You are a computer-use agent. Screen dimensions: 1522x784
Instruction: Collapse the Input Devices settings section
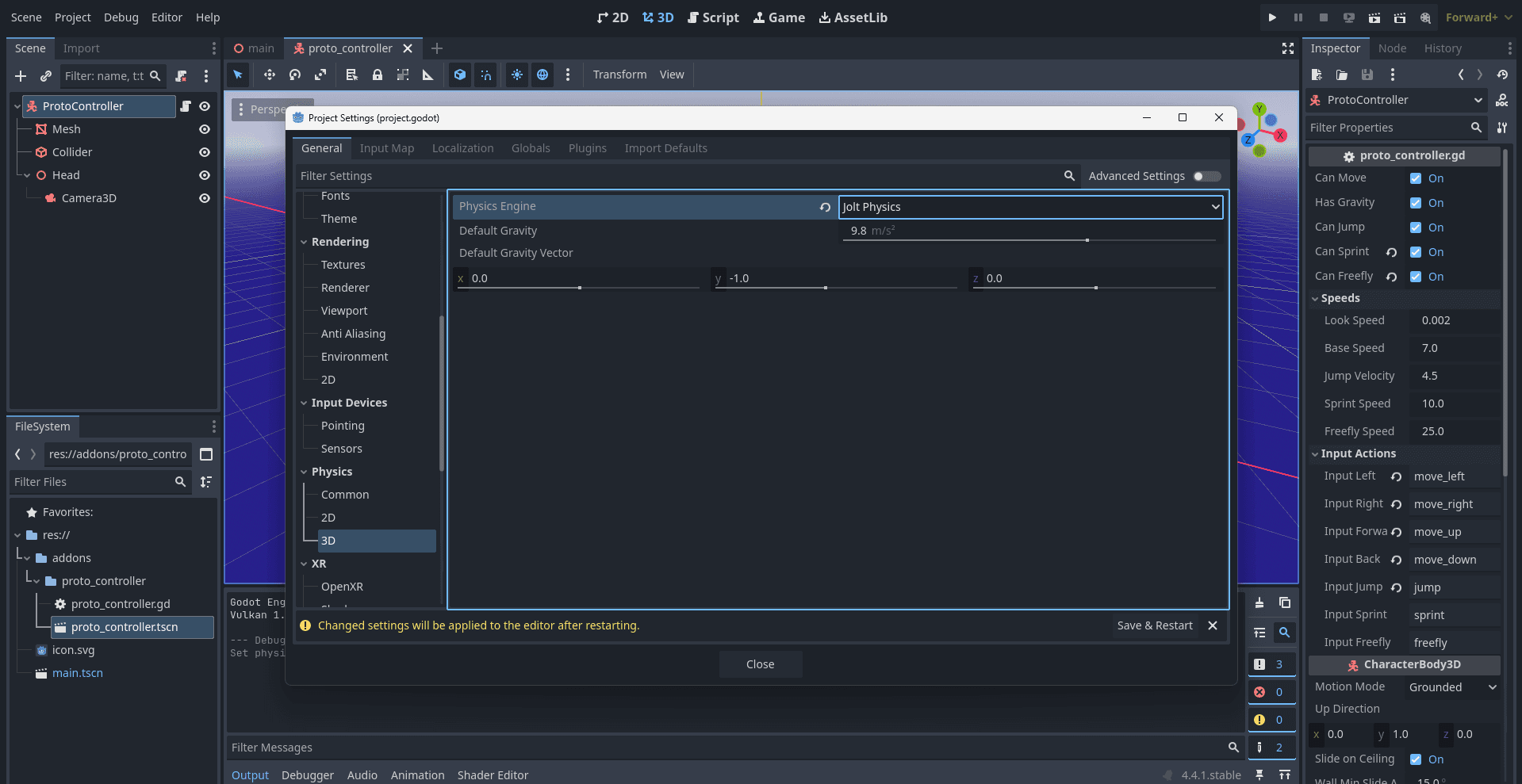coord(304,403)
